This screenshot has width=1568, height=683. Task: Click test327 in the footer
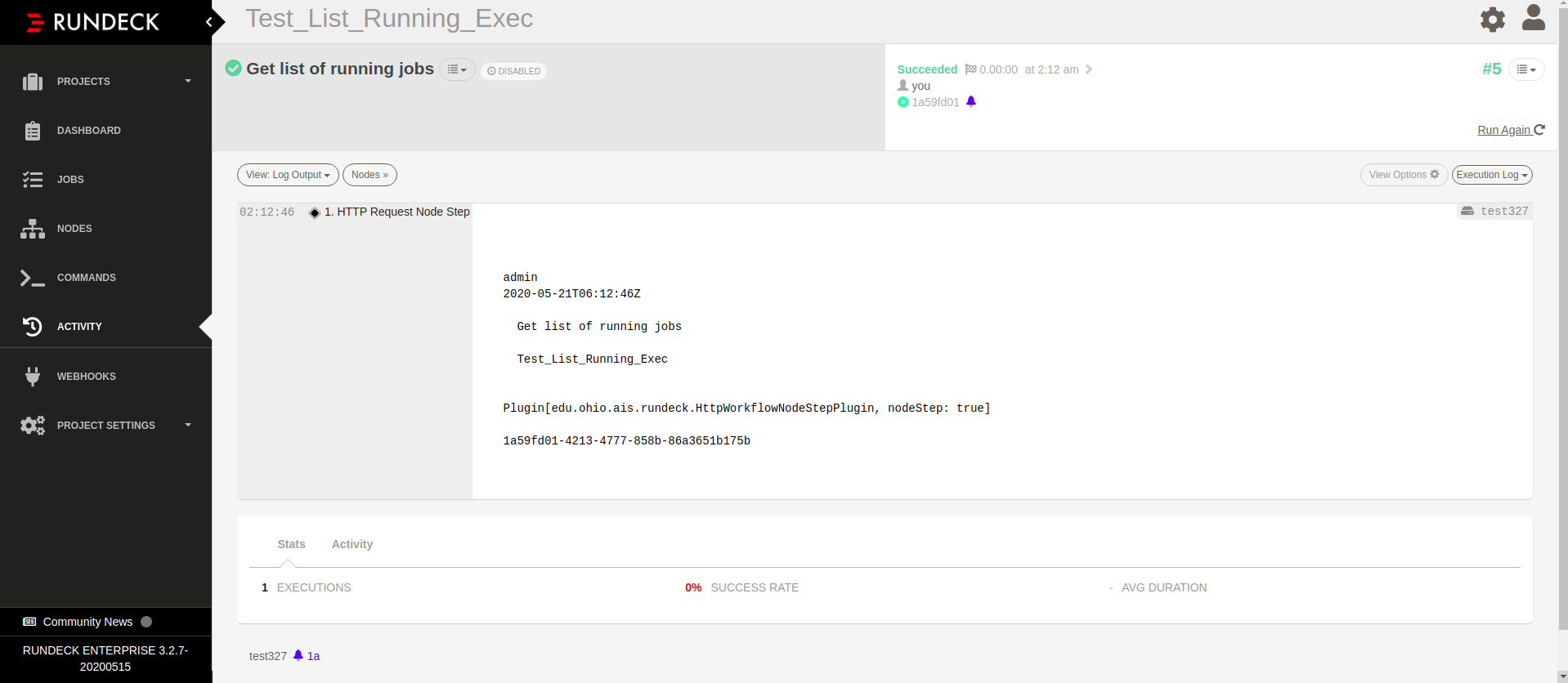coord(268,656)
